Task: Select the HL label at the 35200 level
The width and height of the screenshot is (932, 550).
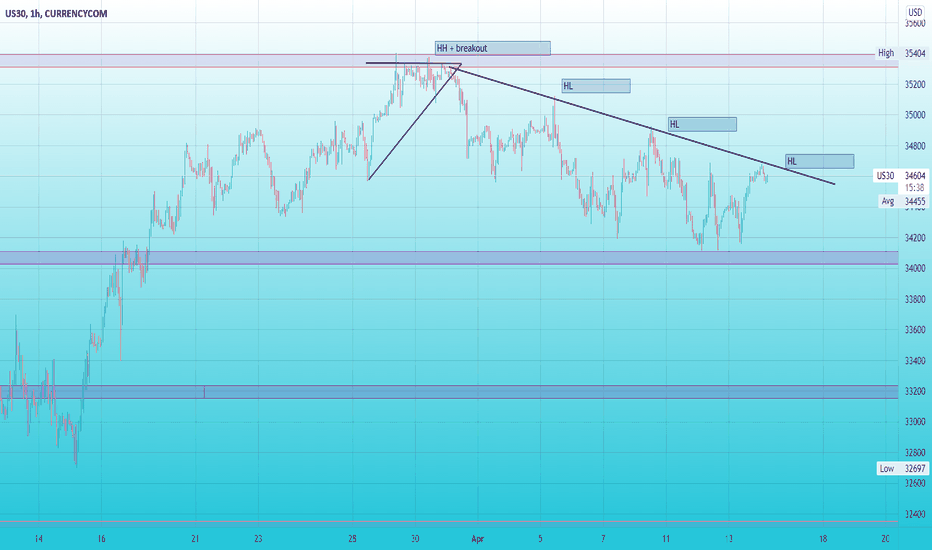Action: (596, 86)
